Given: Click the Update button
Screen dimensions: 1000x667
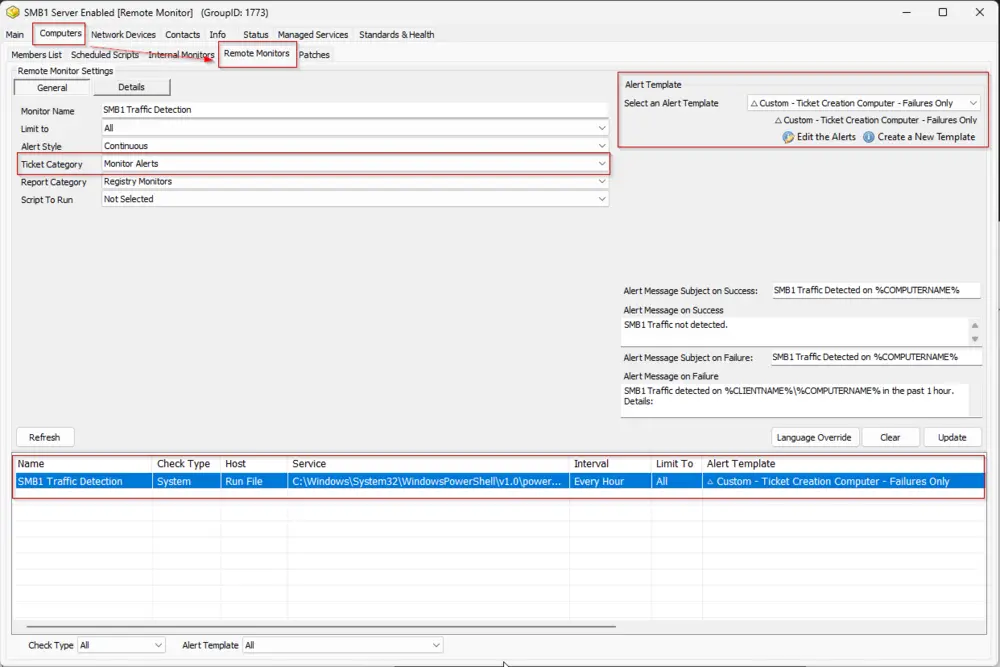Looking at the screenshot, I should 952,437.
